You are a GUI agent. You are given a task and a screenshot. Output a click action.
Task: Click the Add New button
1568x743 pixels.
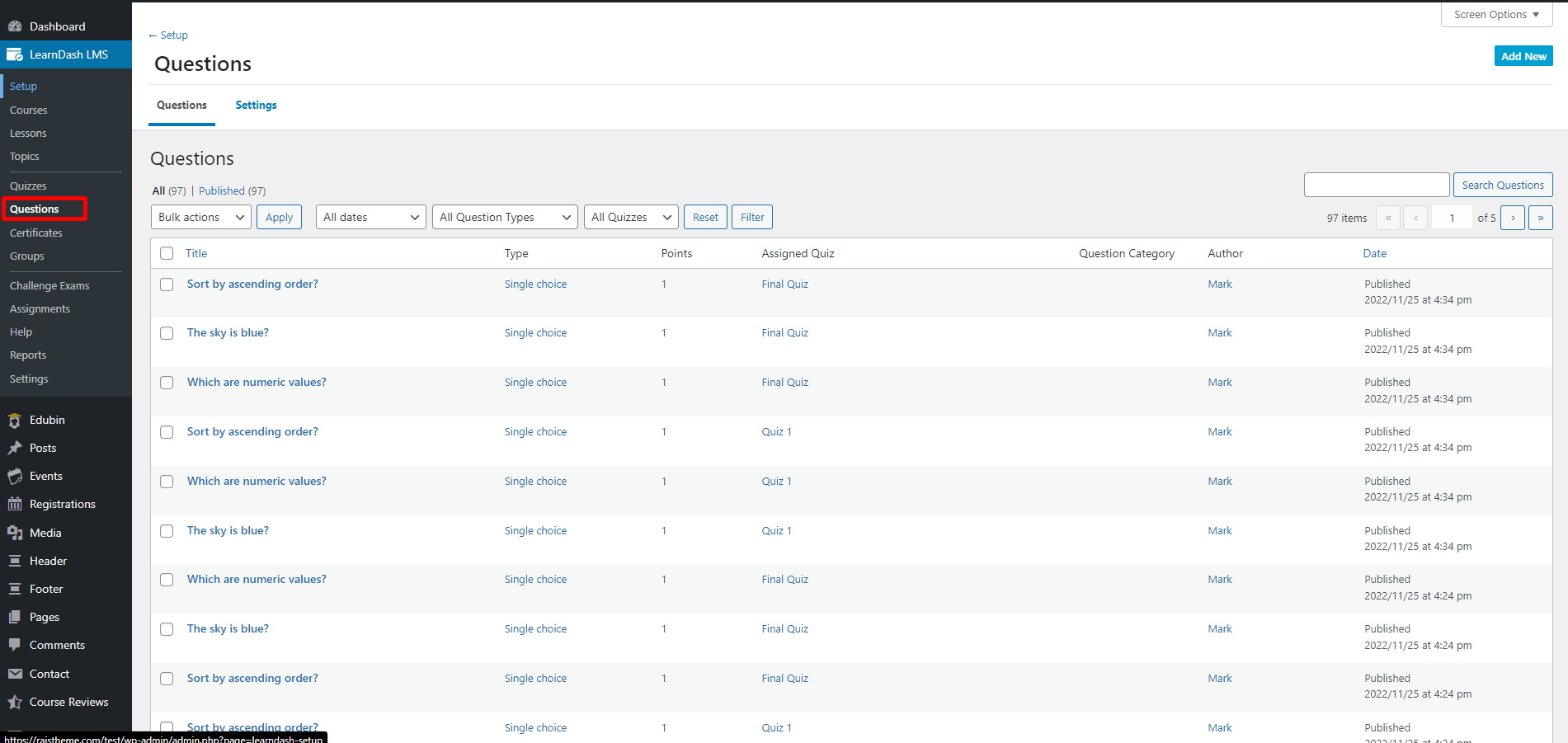[1523, 56]
